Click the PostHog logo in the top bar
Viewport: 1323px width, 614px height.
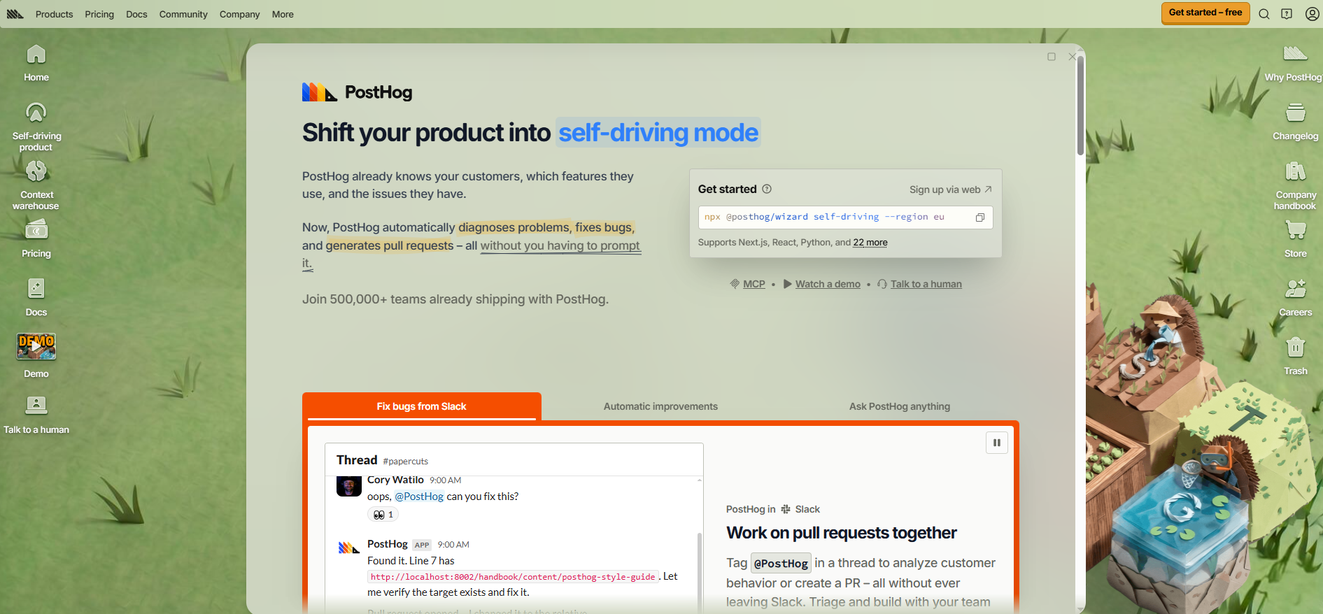tap(14, 14)
